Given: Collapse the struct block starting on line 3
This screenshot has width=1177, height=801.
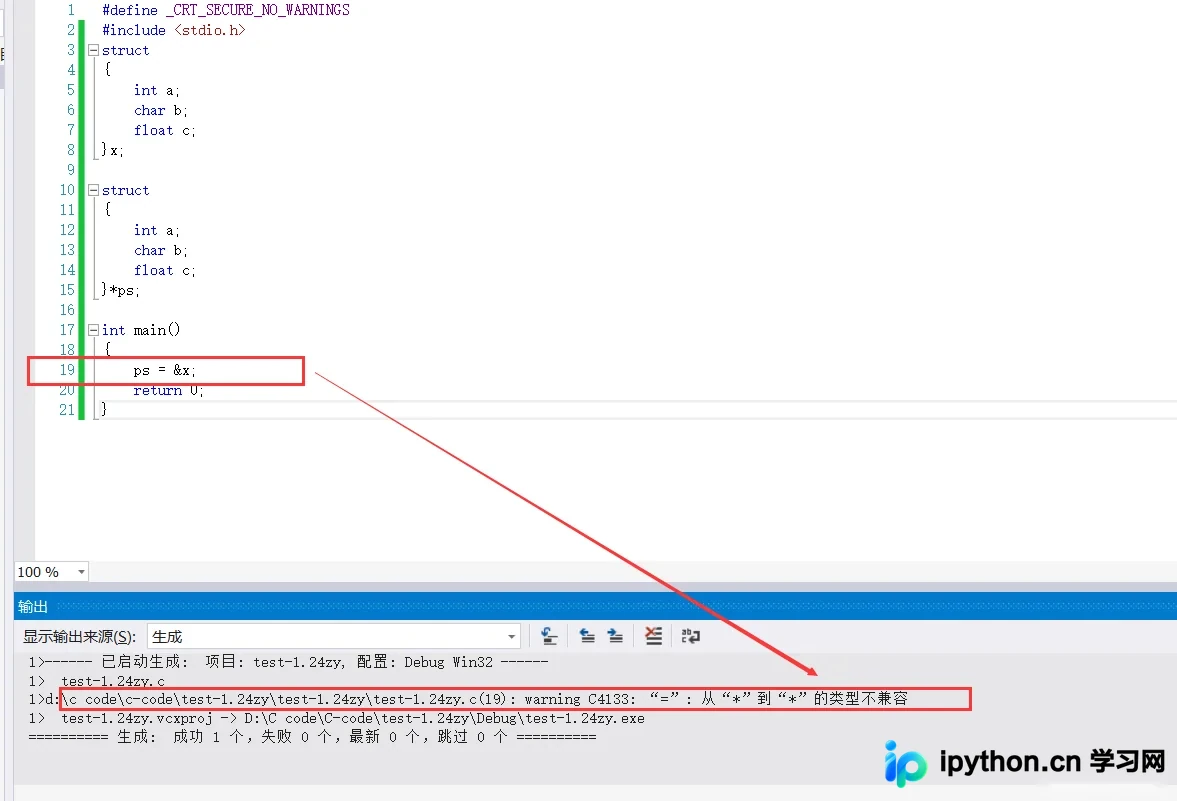Looking at the screenshot, I should [94, 50].
